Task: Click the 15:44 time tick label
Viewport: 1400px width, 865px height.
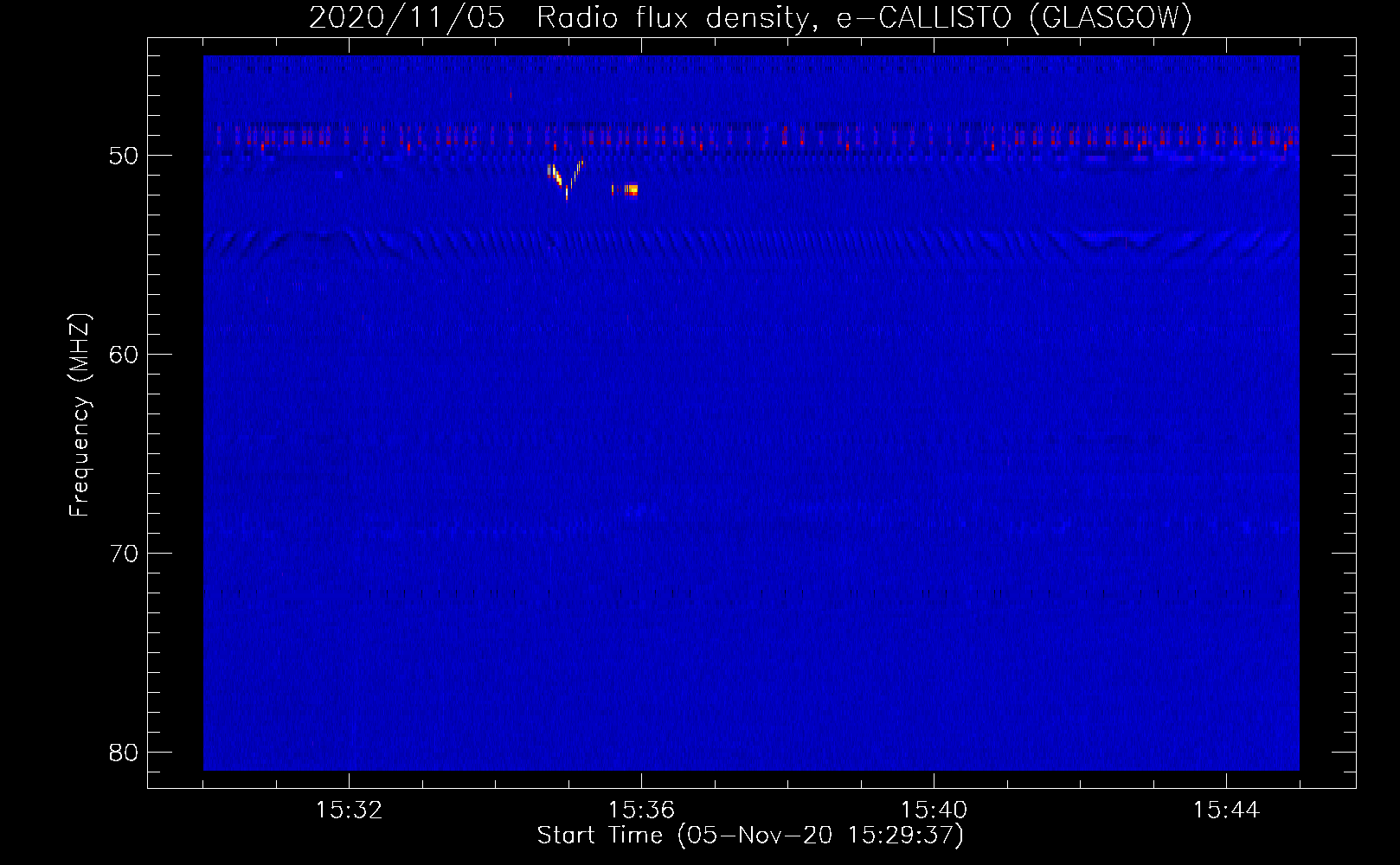Action: [x=1226, y=811]
